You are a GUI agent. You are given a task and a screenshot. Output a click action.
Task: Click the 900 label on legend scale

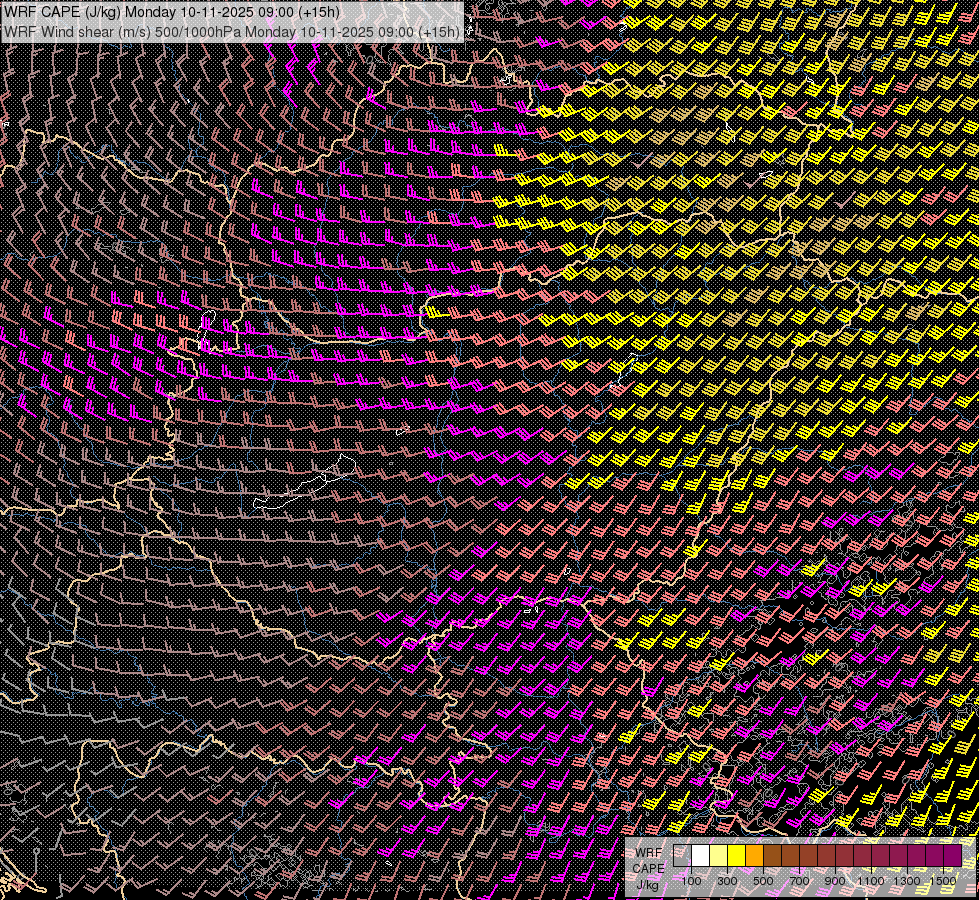tap(835, 881)
